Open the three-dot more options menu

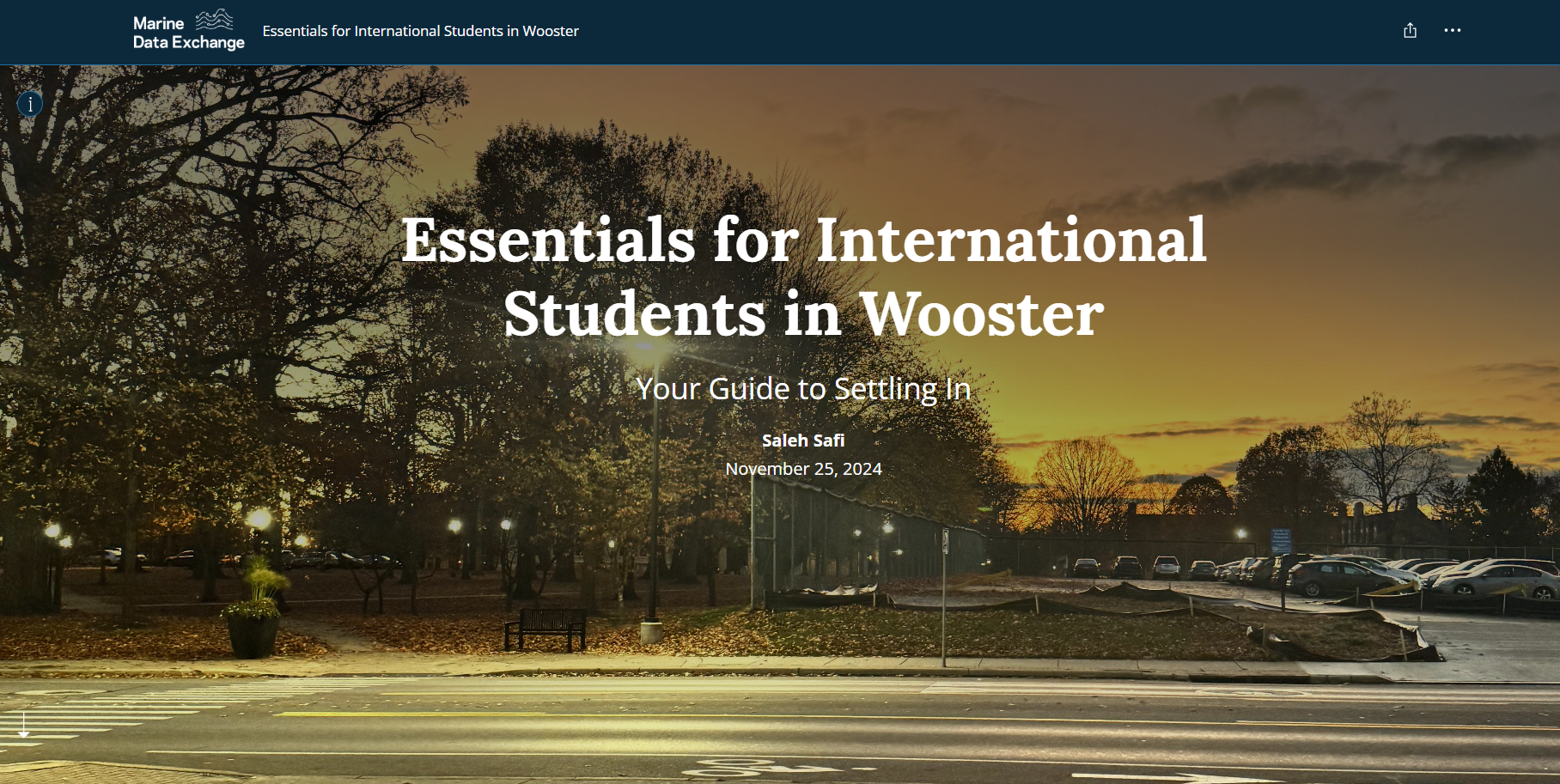tap(1452, 31)
